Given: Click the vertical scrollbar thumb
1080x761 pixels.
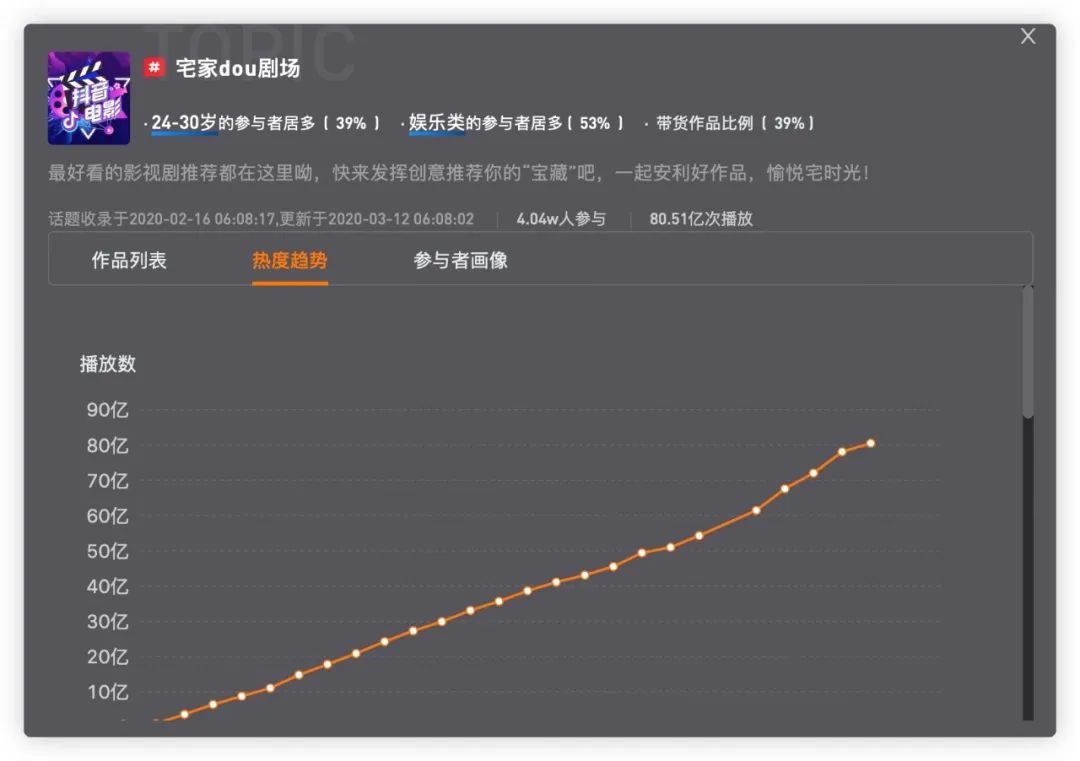Looking at the screenshot, I should pos(1028,353).
